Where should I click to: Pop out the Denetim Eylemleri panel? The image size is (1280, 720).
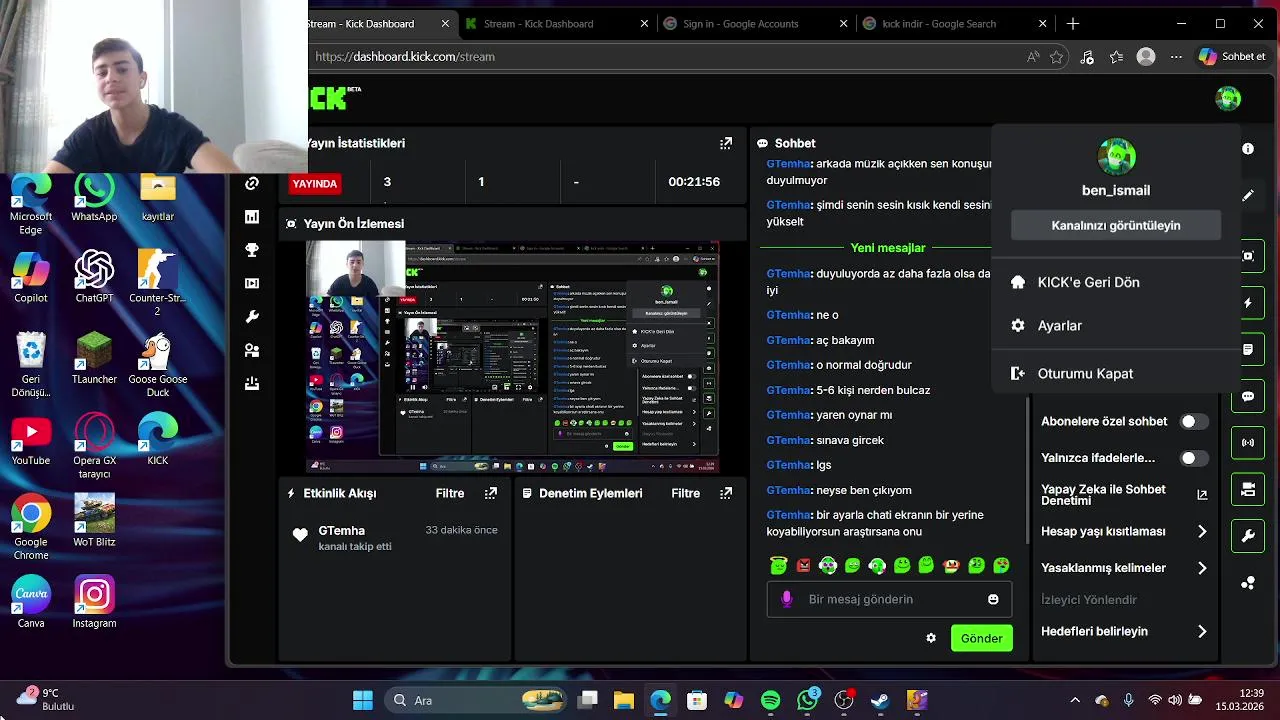(726, 493)
